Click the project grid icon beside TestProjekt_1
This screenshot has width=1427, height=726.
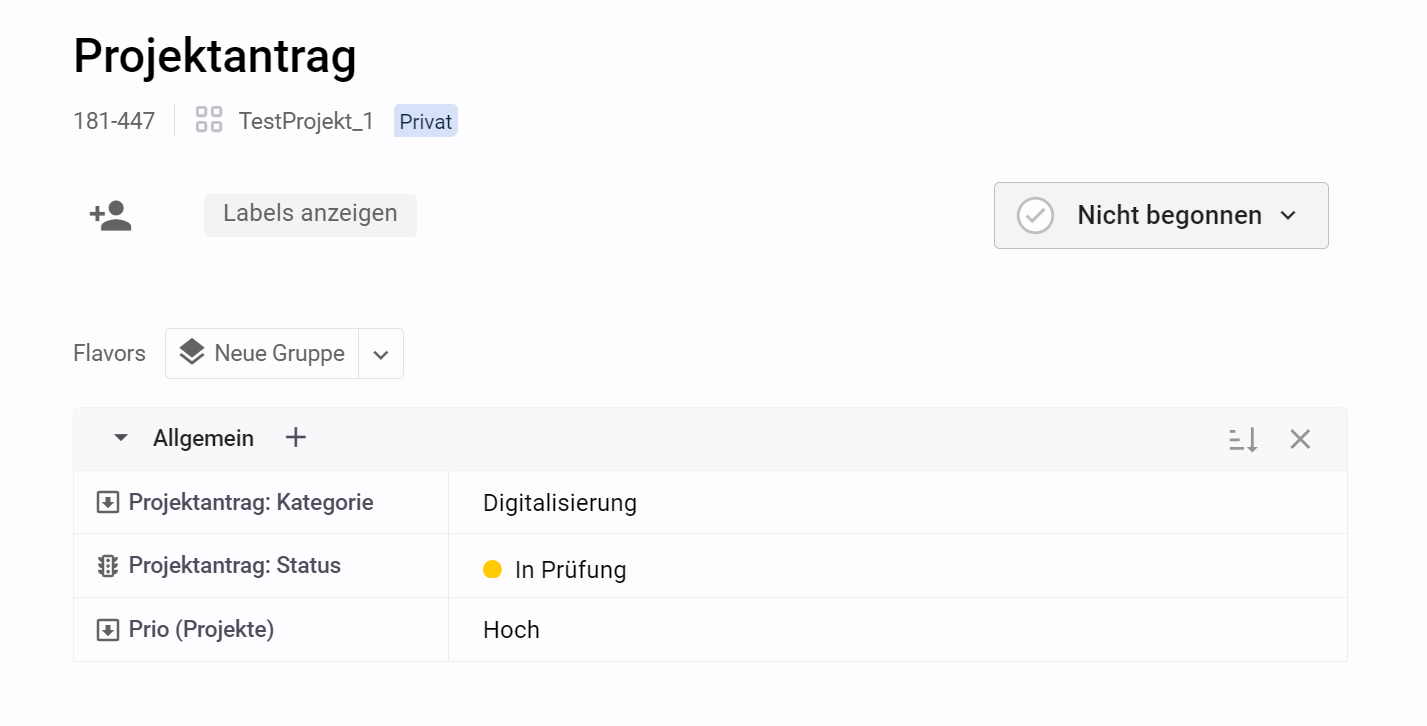click(209, 120)
